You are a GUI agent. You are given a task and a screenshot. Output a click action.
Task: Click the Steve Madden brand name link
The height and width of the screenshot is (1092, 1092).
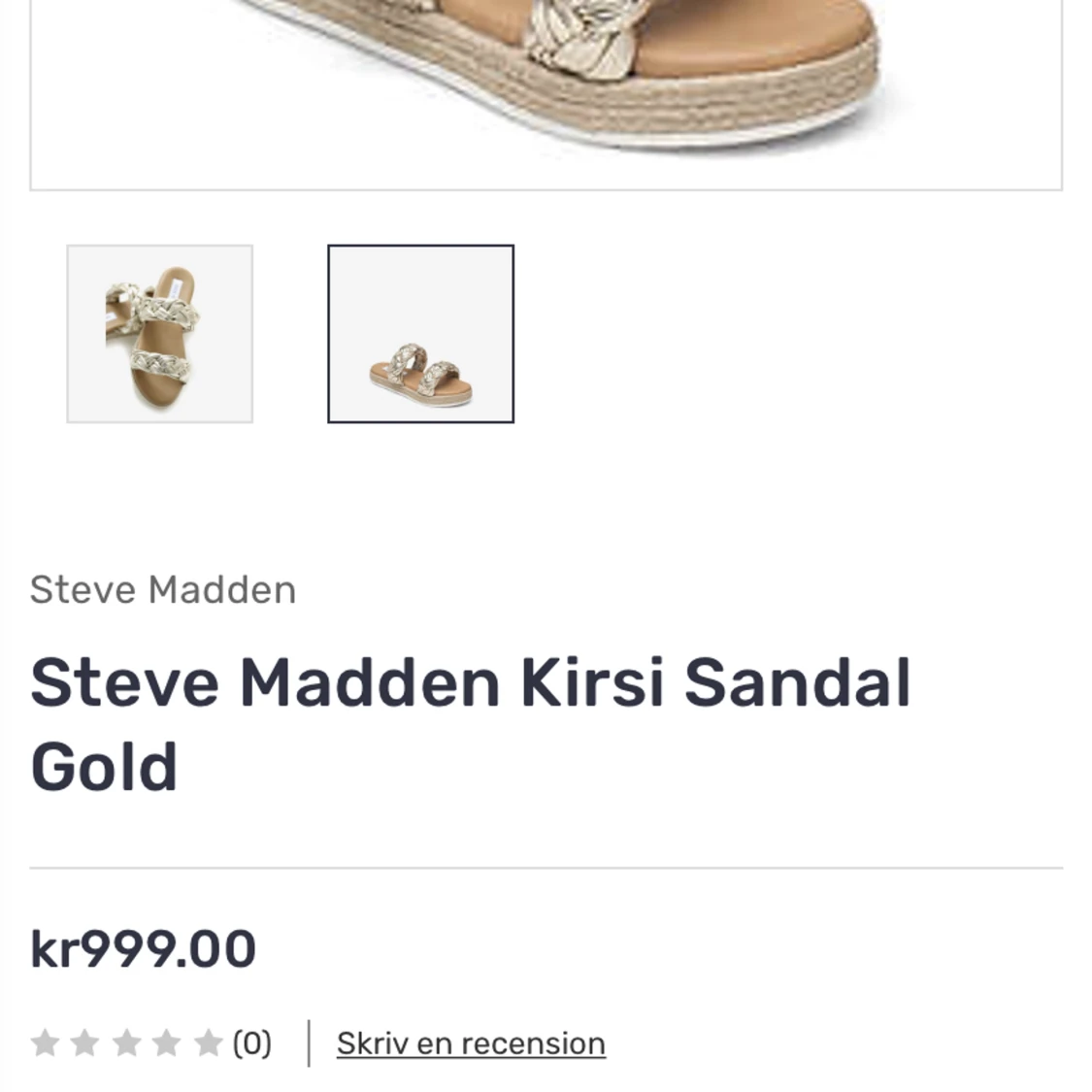[x=163, y=589]
